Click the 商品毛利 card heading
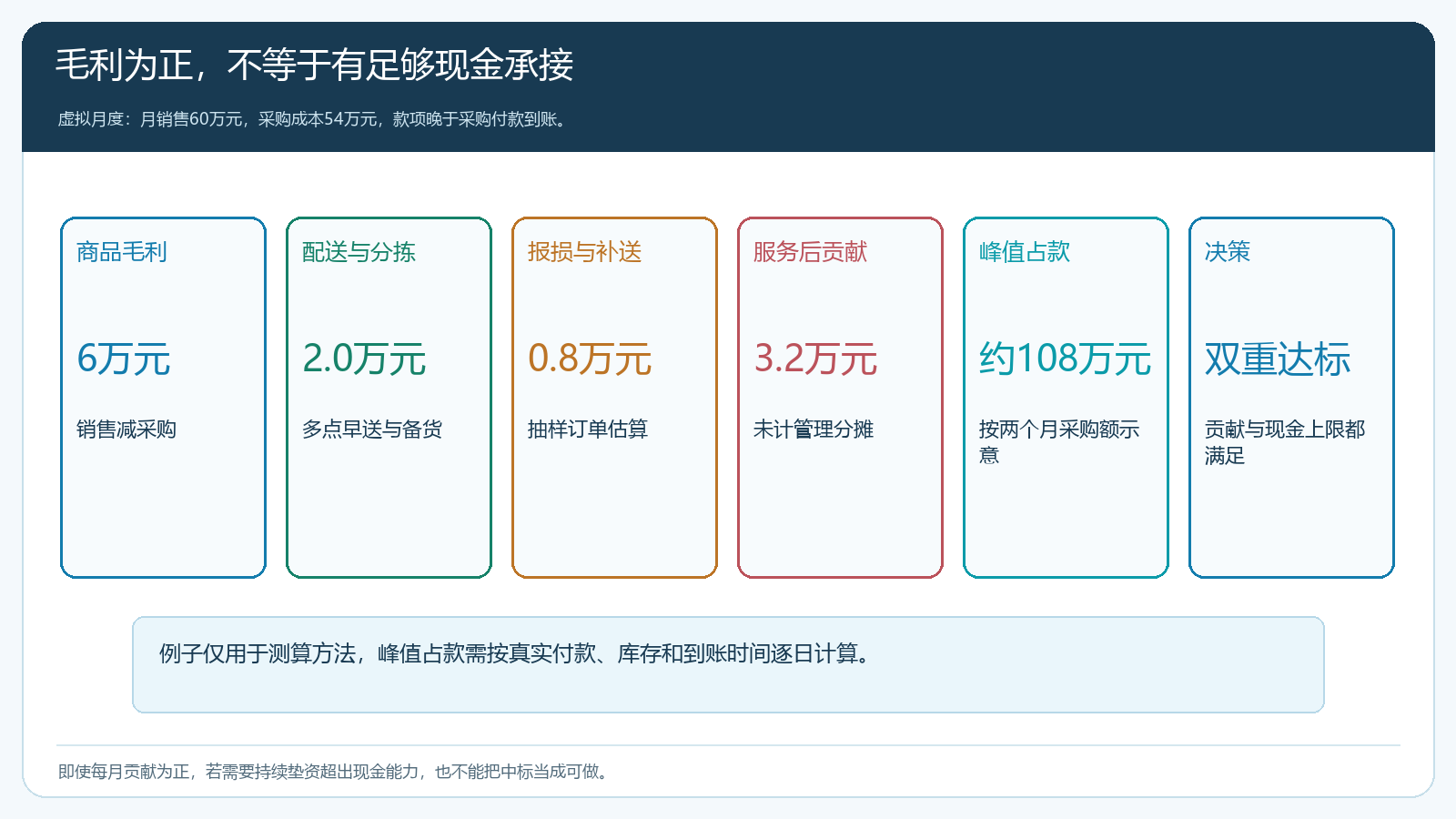1456x819 pixels. pos(122,252)
